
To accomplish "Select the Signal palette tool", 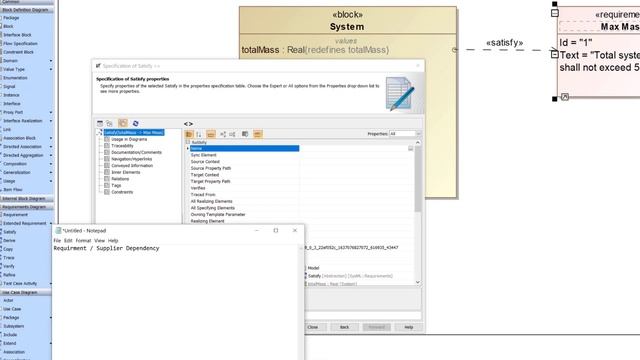I will [x=9, y=87].
